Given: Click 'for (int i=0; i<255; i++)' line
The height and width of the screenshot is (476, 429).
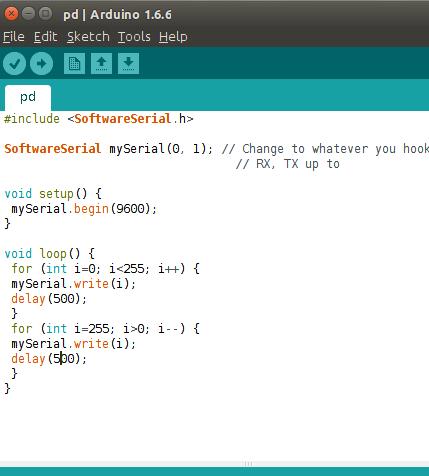Looking at the screenshot, I should [x=105, y=269].
